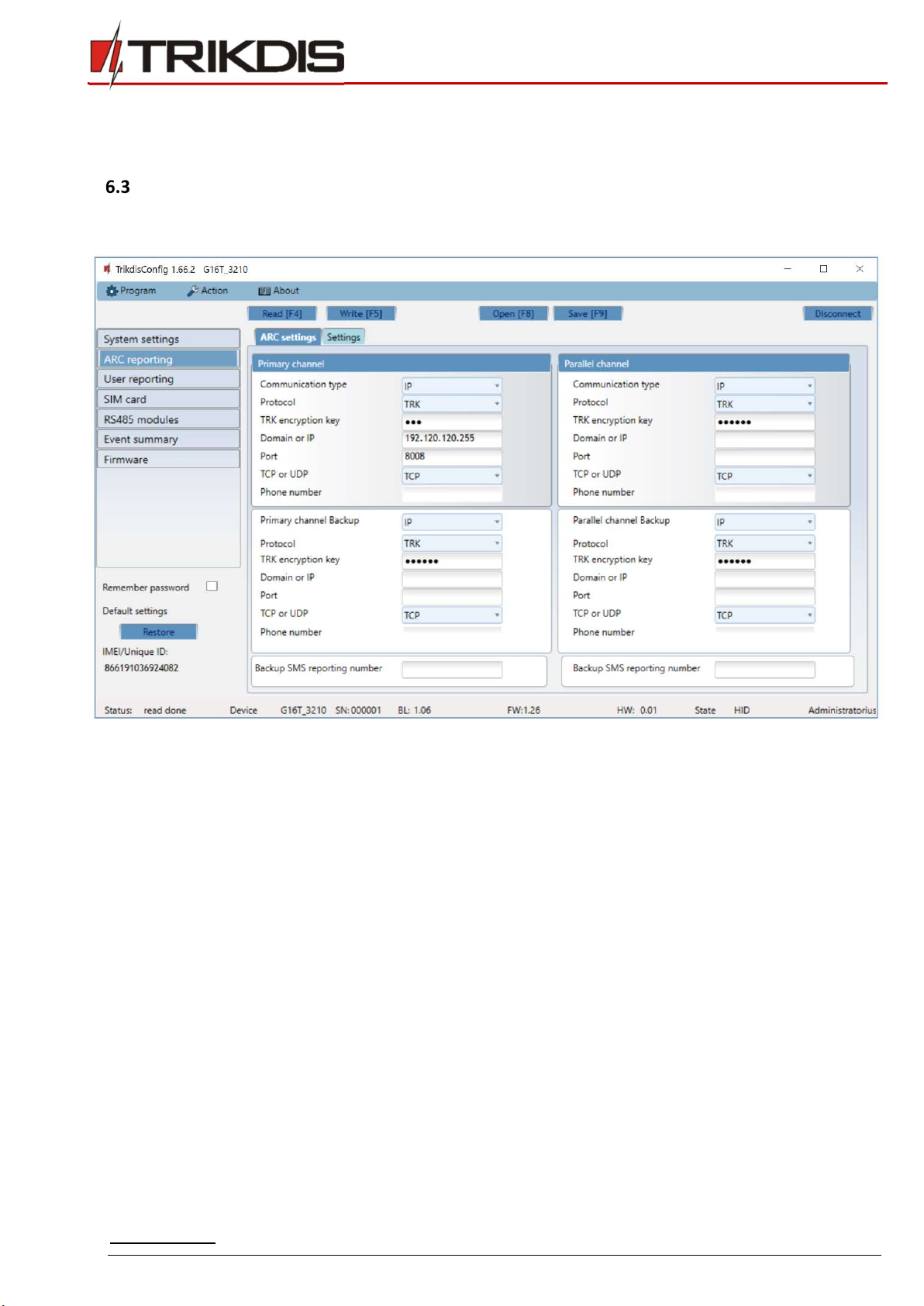924x1306 pixels.
Task: Select SIM card in the sidebar
Action: click(168, 399)
